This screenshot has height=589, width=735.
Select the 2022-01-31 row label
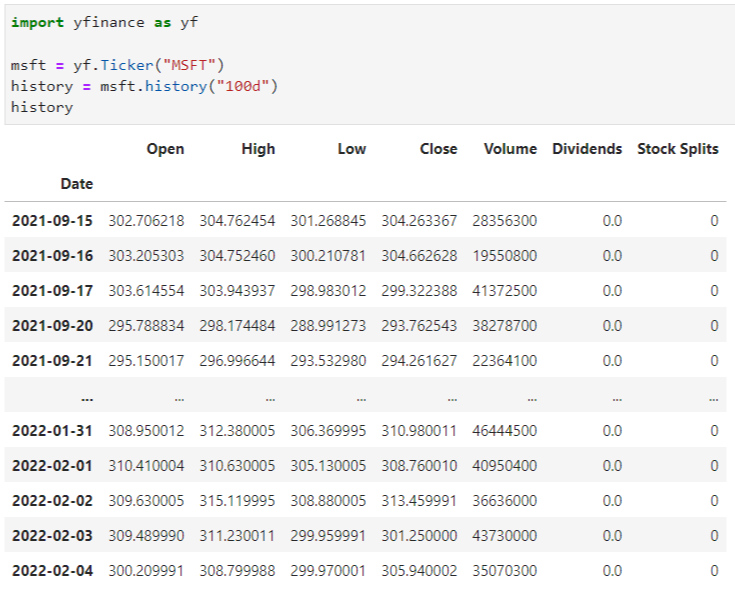coord(52,431)
